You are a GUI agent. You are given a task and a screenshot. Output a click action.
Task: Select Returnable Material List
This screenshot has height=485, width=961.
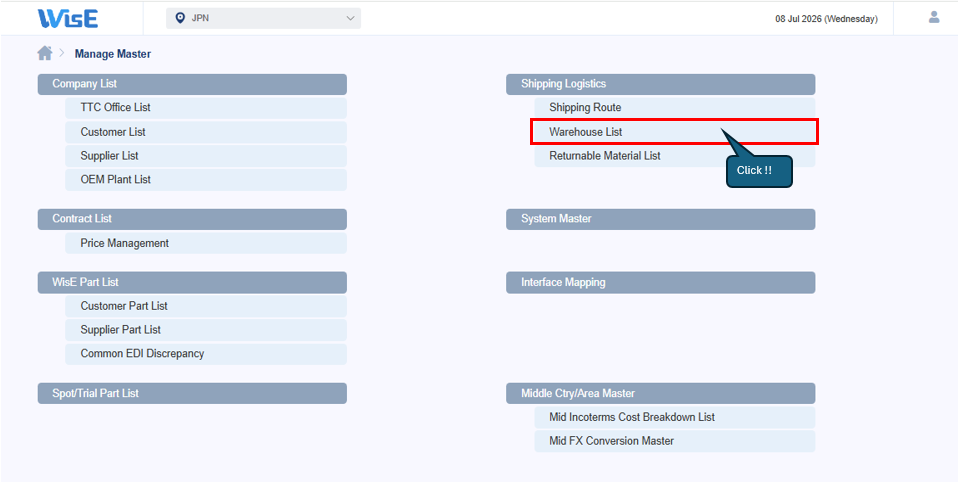[x=675, y=156]
